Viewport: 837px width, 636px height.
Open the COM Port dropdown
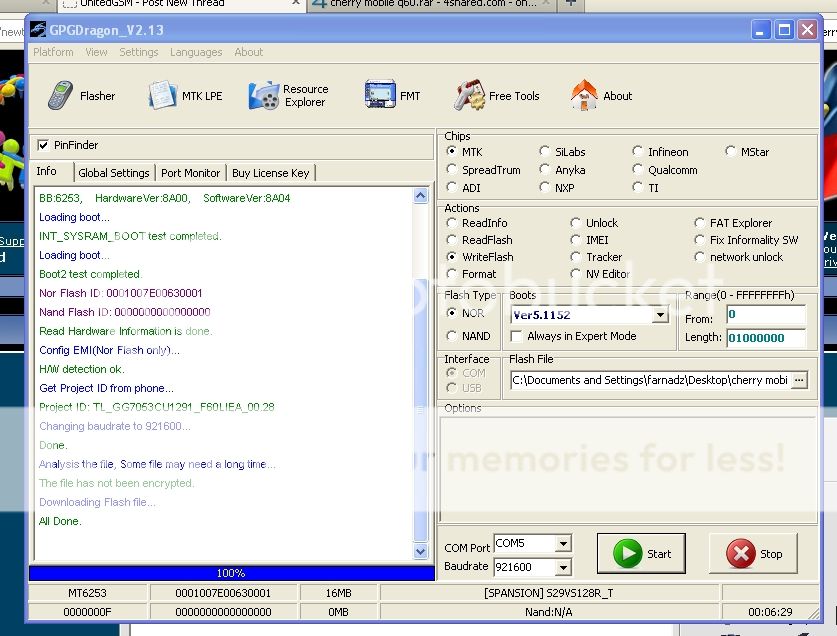click(x=563, y=544)
